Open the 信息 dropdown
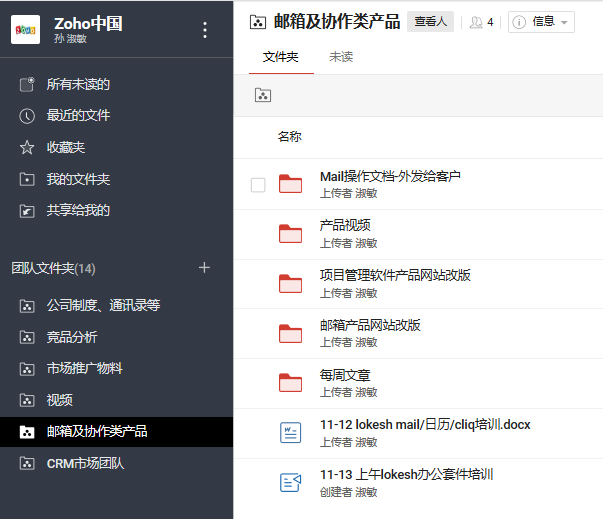This screenshot has width=603, height=519. pyautogui.click(x=541, y=22)
